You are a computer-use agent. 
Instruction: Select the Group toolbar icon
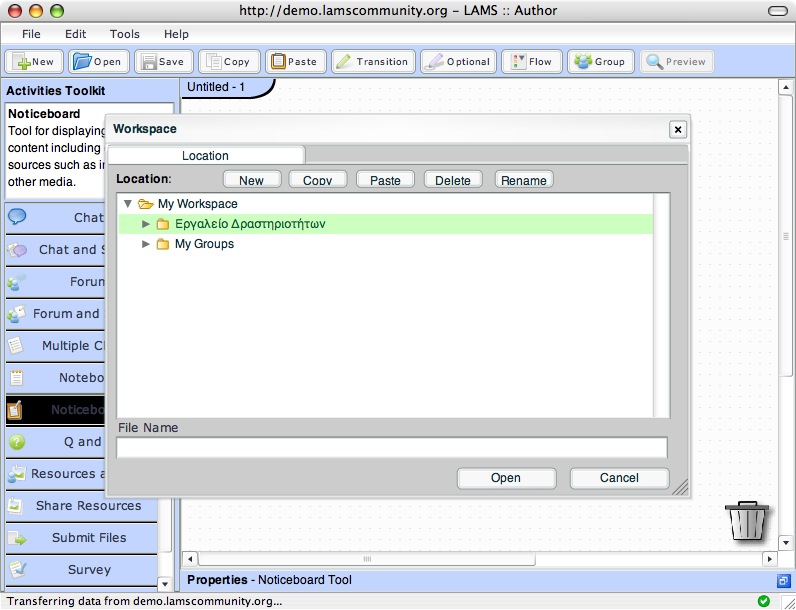tap(582, 62)
